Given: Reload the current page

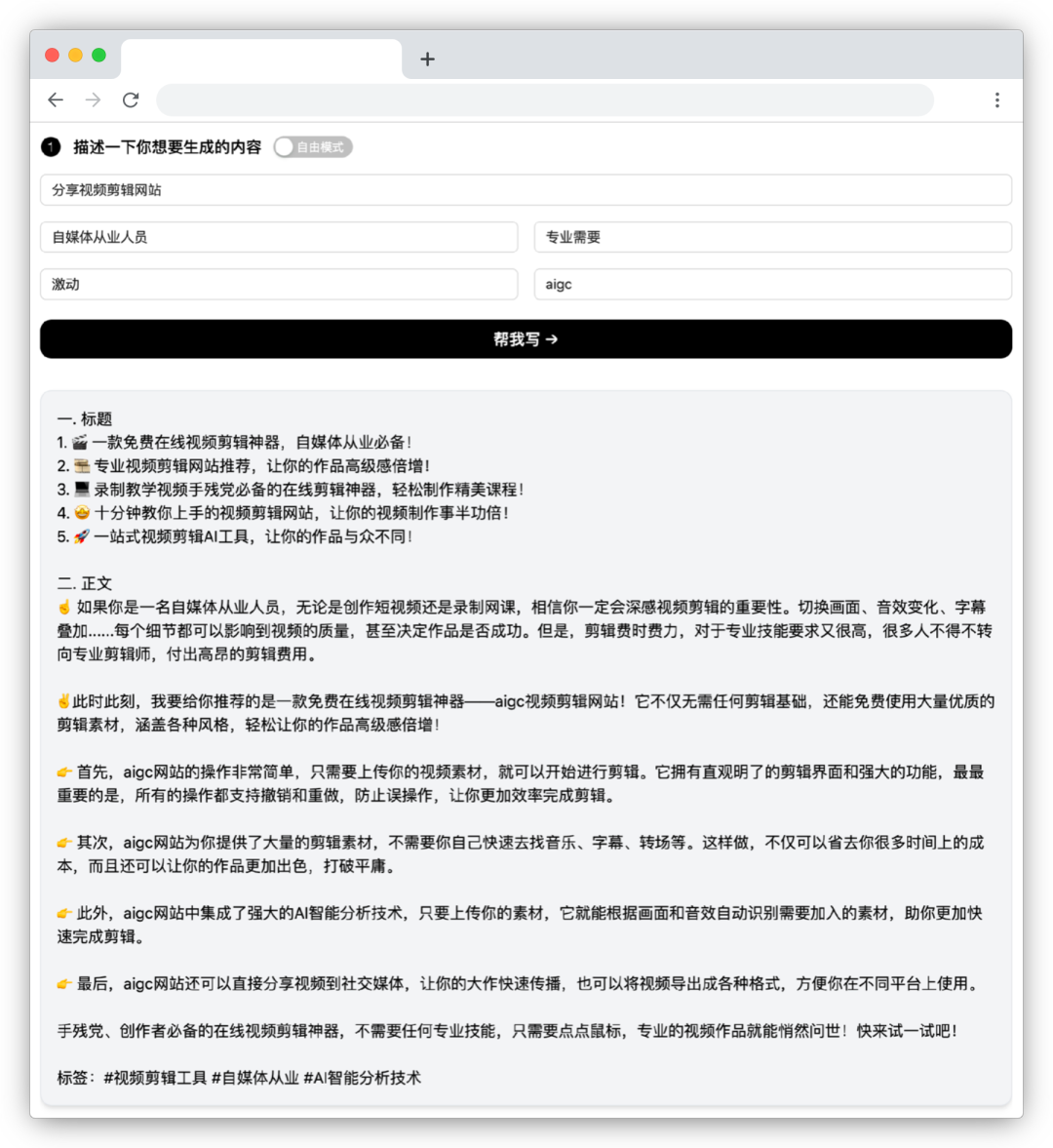Looking at the screenshot, I should (131, 99).
